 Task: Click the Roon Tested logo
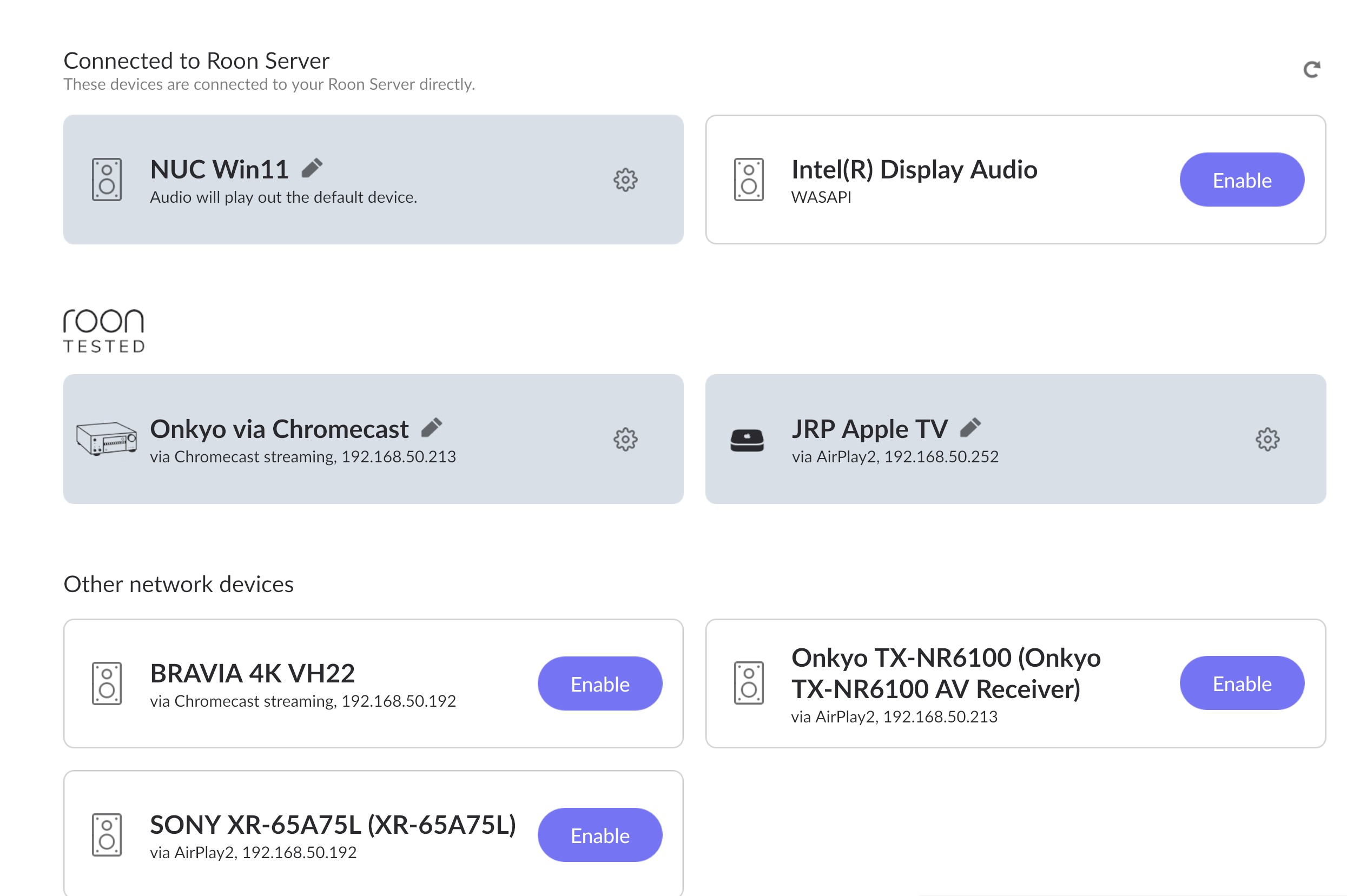pyautogui.click(x=103, y=331)
